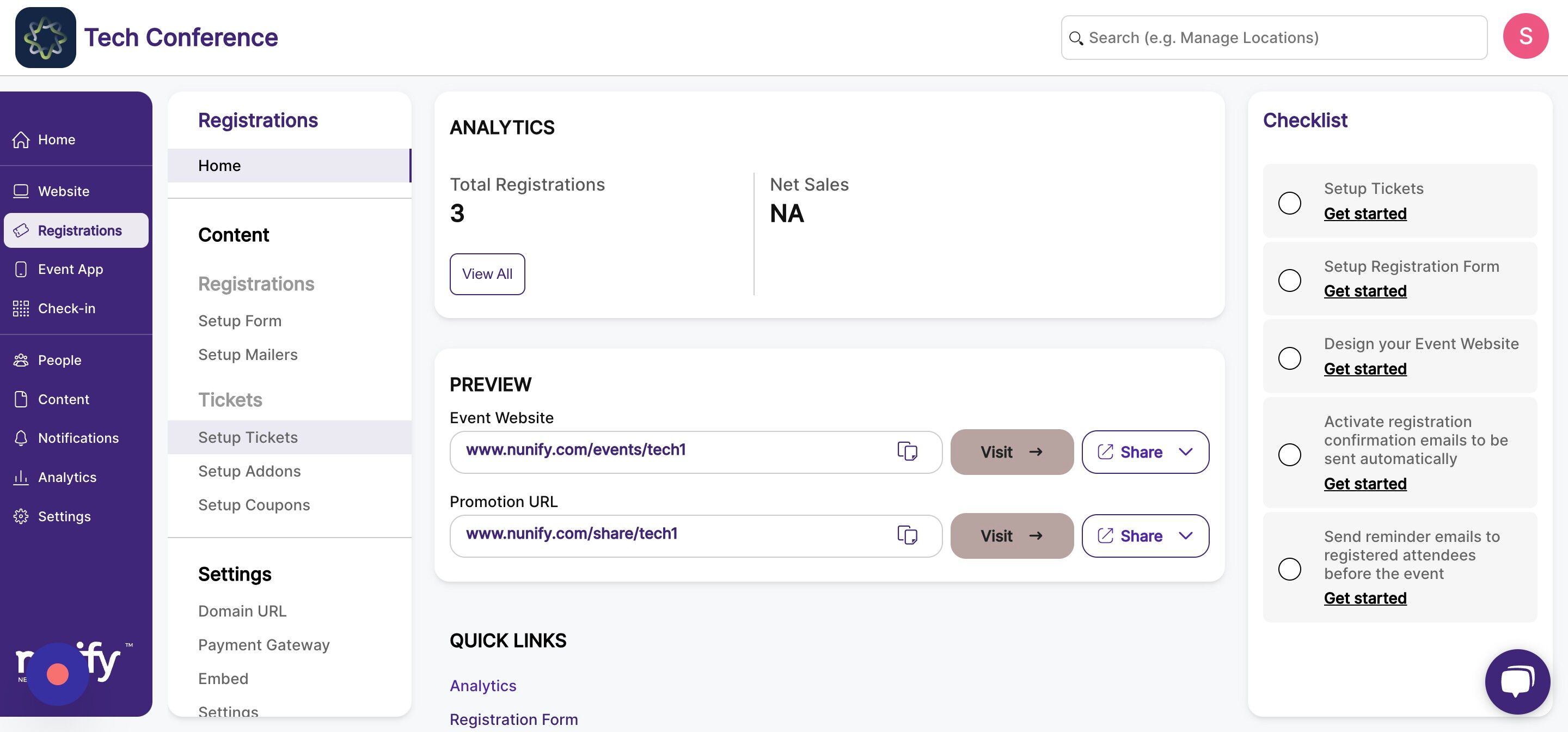The width and height of the screenshot is (1568, 732).
Task: Open the Analytics quick link
Action: pyautogui.click(x=483, y=686)
